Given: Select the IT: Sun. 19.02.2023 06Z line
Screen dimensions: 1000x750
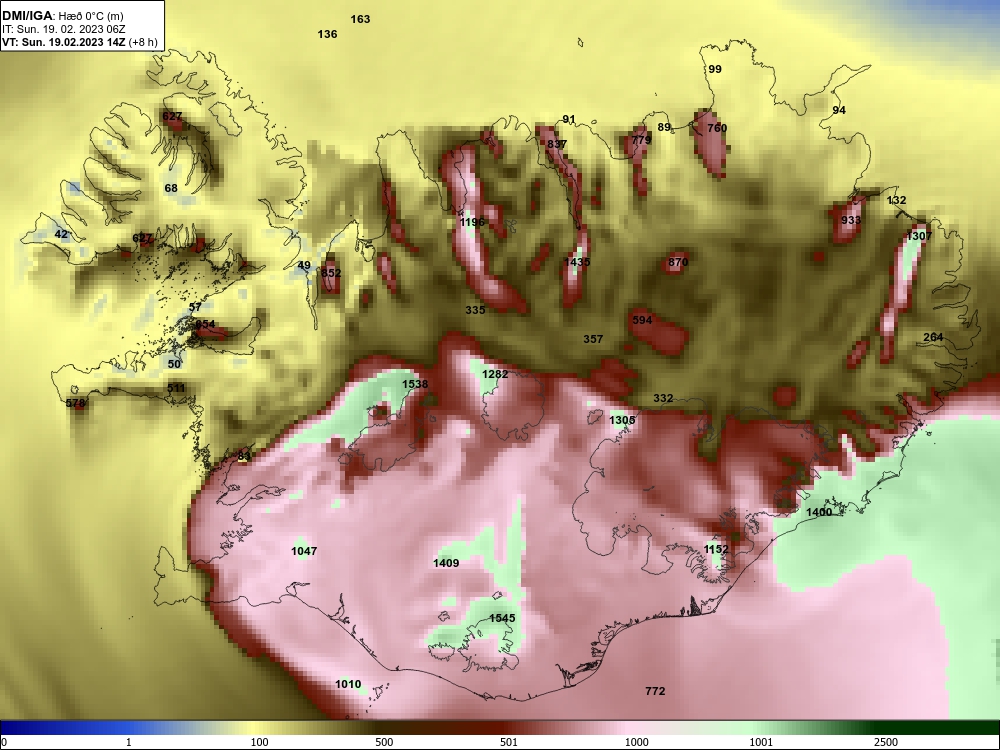Looking at the screenshot, I should coord(63,29).
